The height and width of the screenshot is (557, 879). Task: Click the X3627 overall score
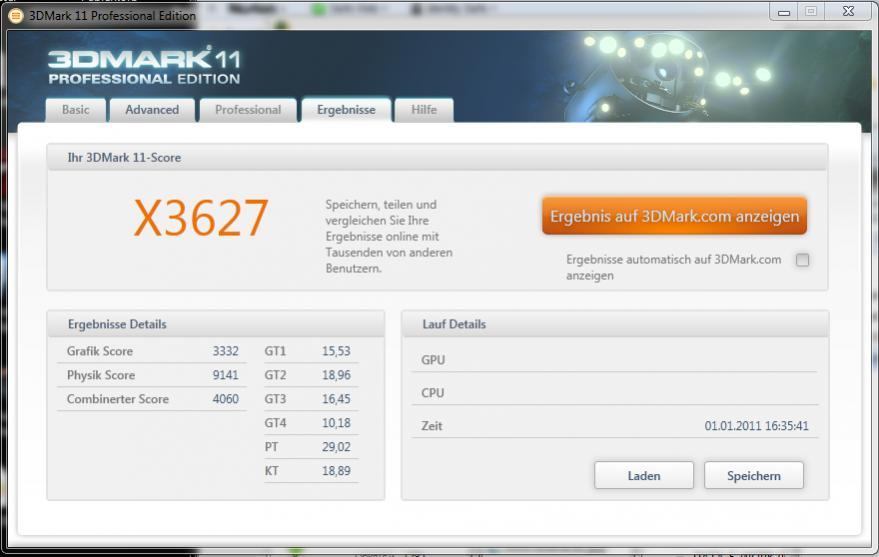tap(201, 218)
